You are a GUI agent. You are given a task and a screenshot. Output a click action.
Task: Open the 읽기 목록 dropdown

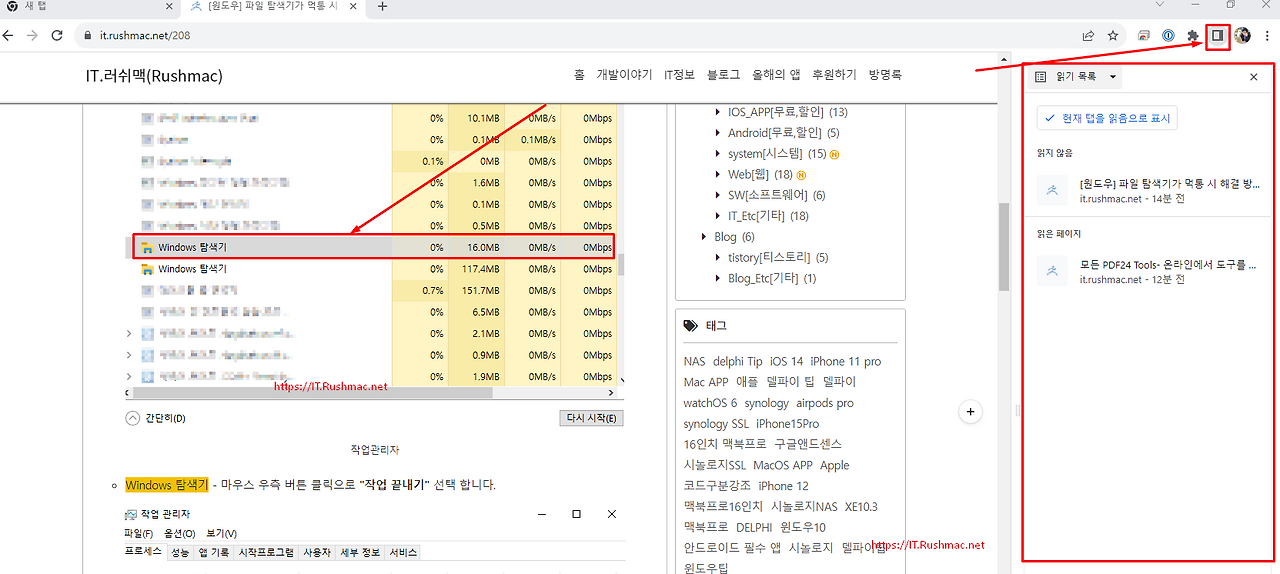pyautogui.click(x=1076, y=76)
